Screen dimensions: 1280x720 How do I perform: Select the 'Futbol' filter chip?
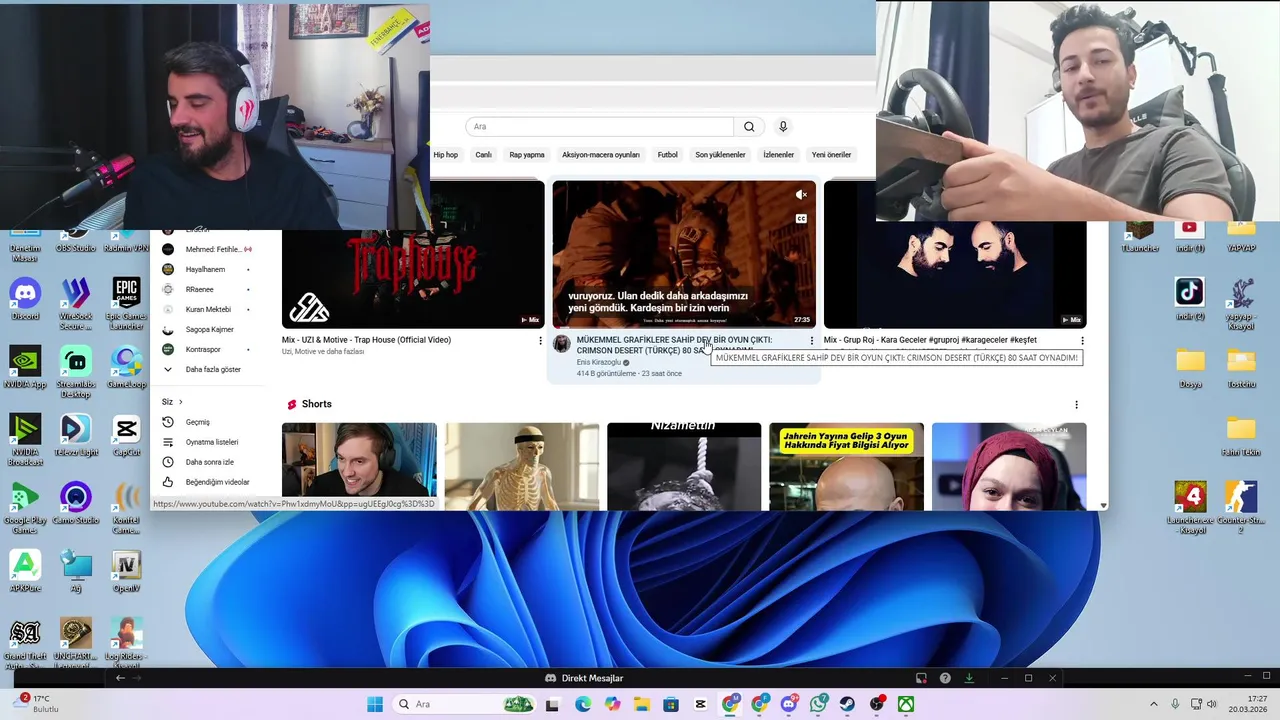coord(667,155)
